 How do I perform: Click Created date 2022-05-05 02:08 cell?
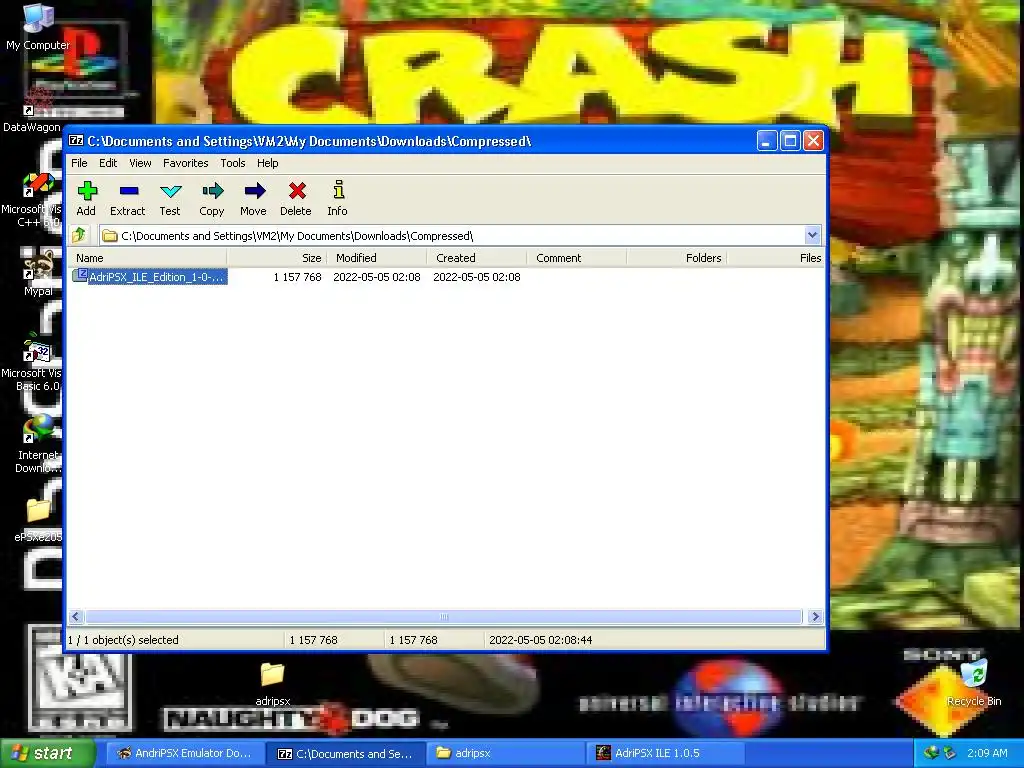(477, 277)
